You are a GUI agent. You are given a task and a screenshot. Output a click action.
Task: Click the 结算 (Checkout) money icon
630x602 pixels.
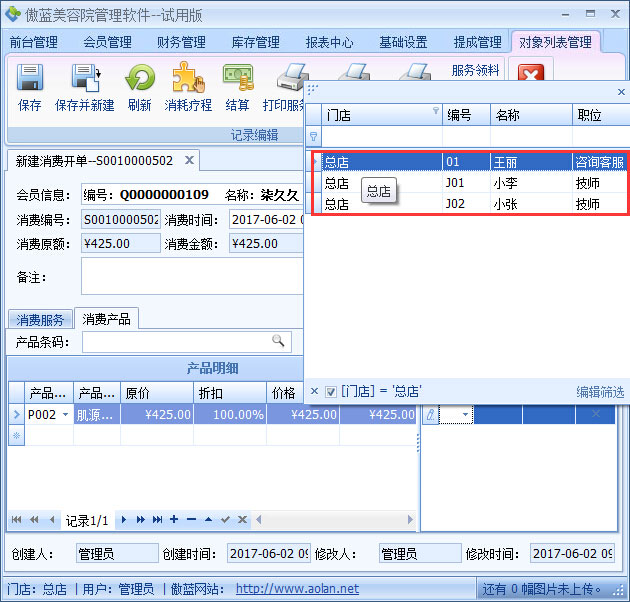(238, 78)
